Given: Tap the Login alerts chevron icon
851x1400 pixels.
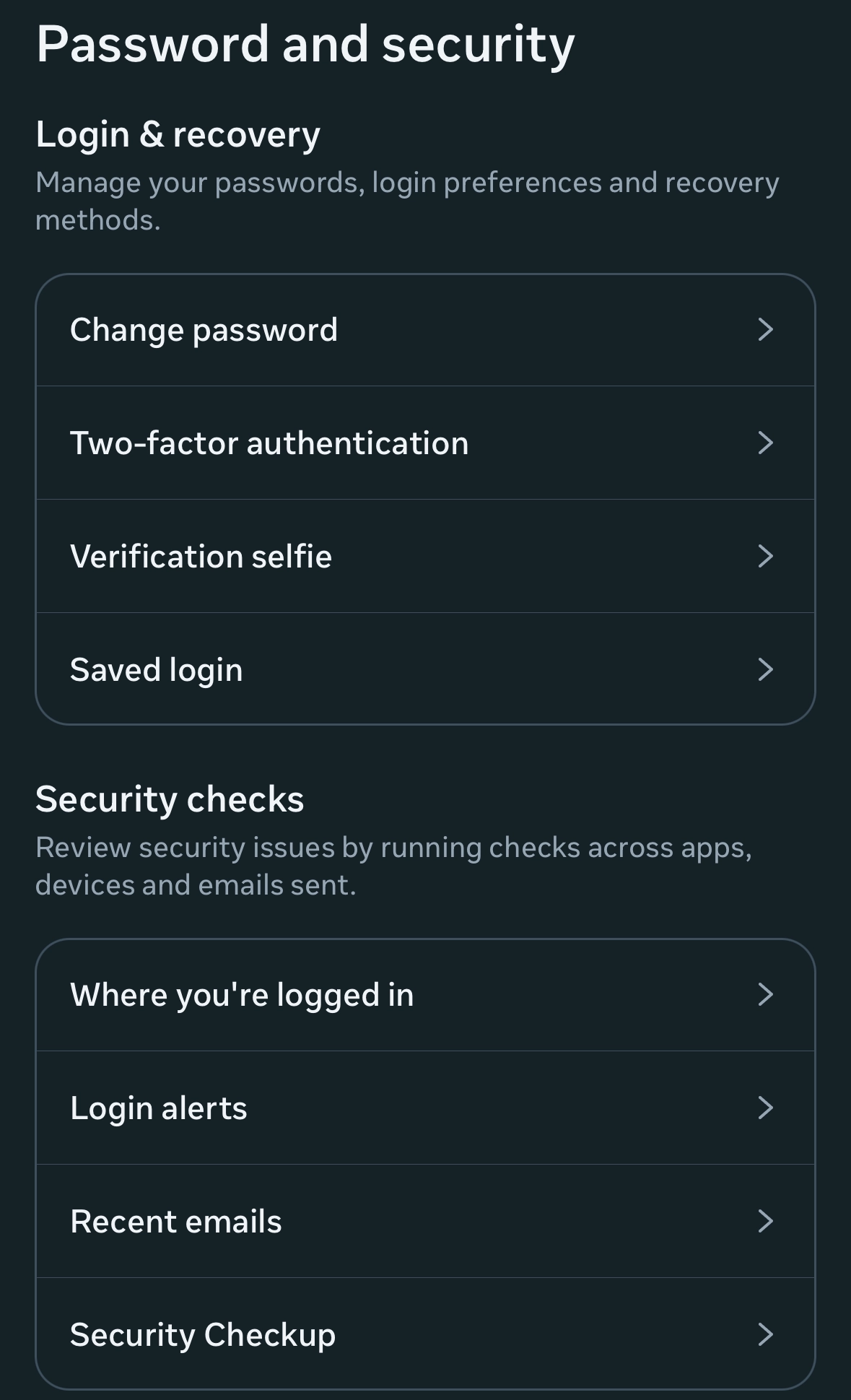Looking at the screenshot, I should click(765, 1108).
